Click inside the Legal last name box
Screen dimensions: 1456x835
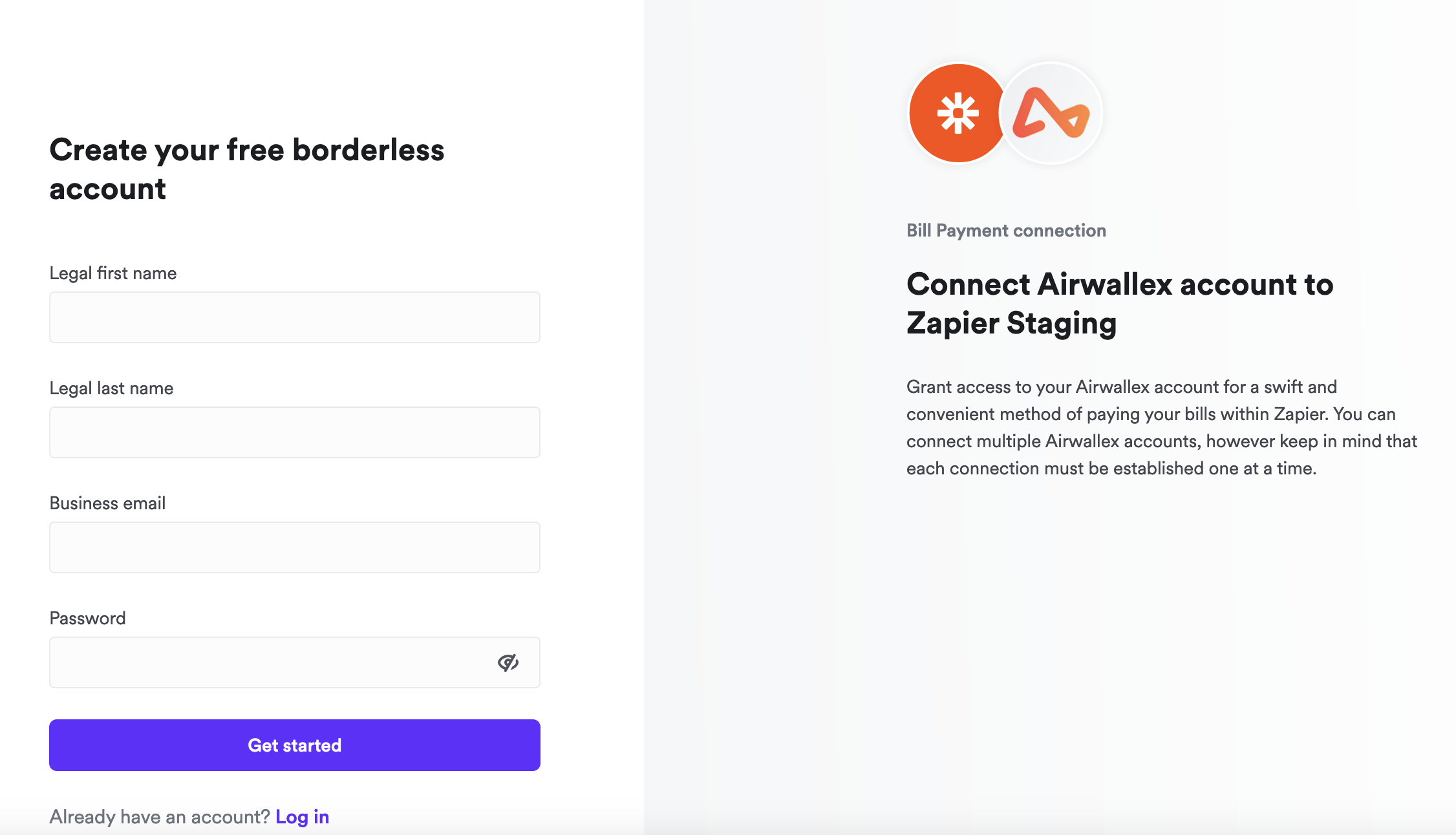click(294, 432)
